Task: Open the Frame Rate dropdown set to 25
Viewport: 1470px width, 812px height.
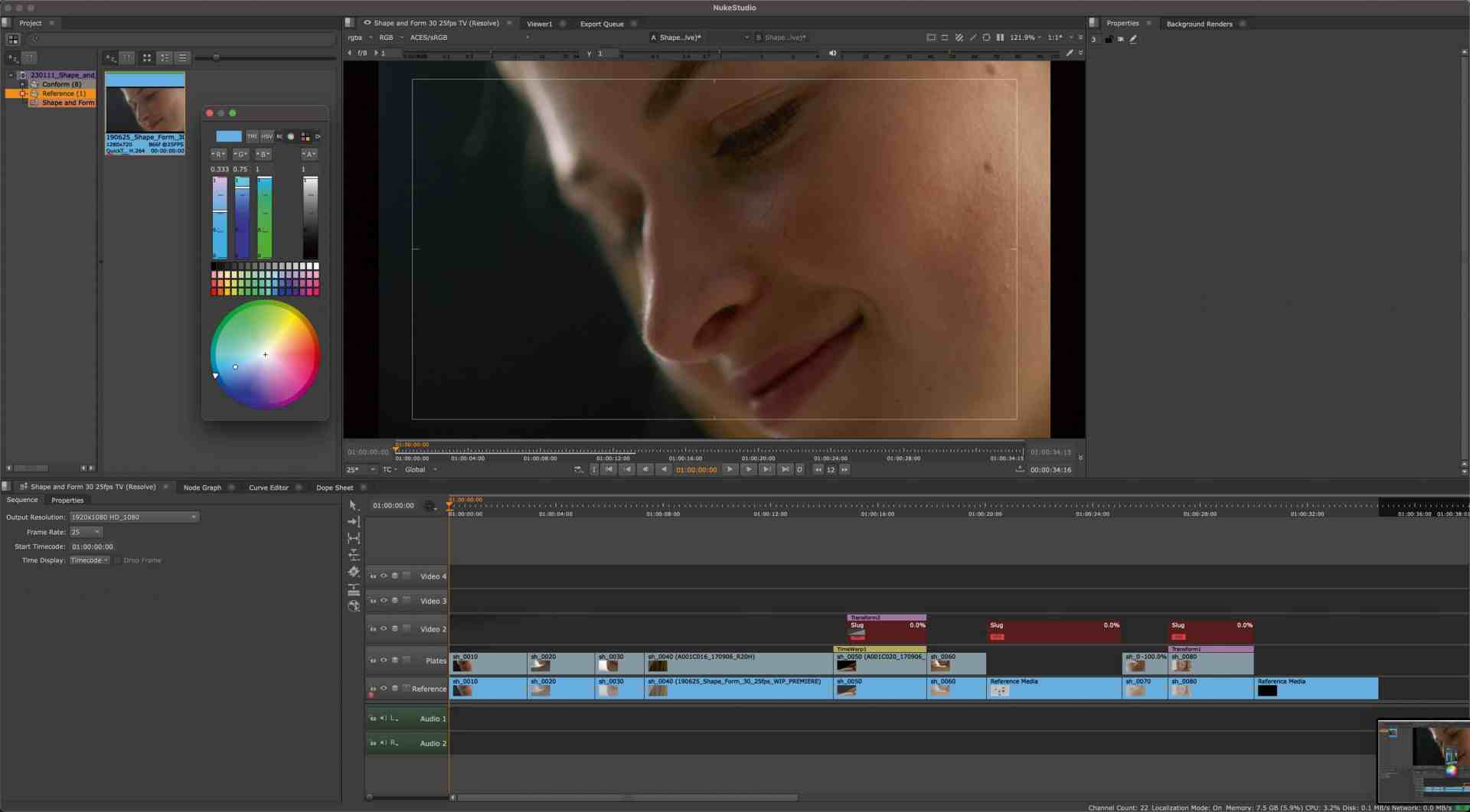Action: click(x=86, y=531)
